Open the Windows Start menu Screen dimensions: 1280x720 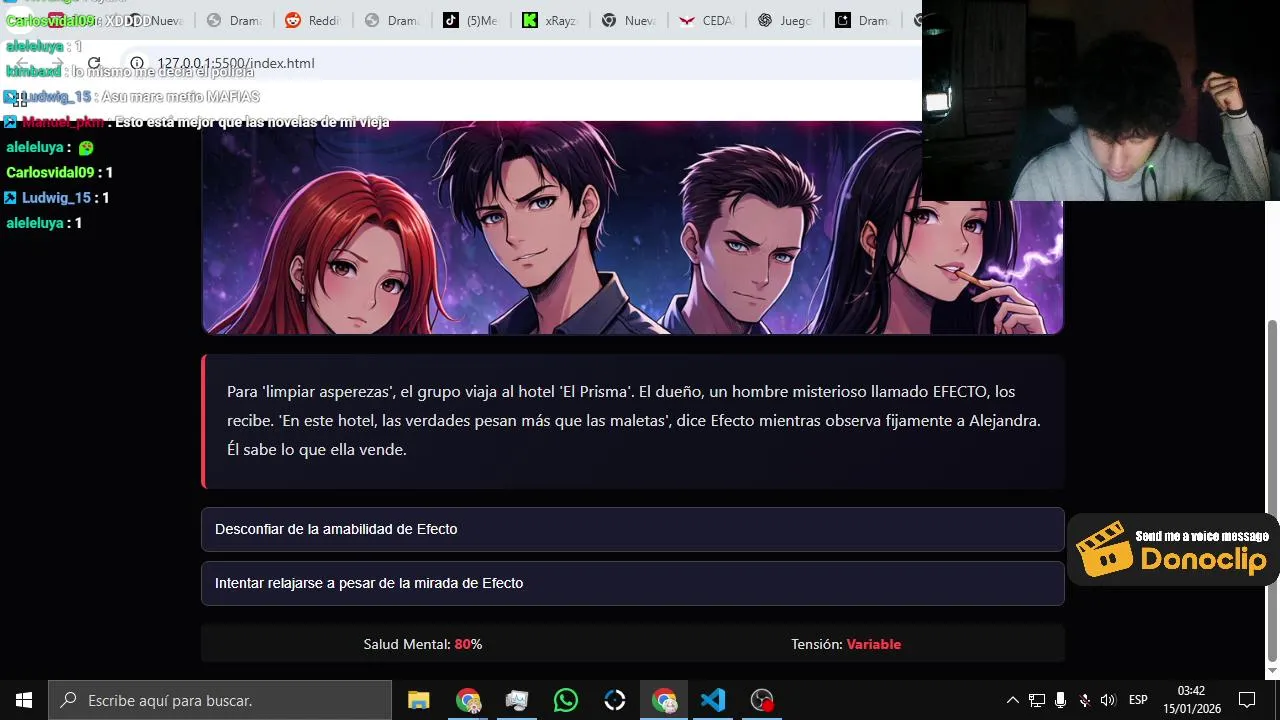24,700
